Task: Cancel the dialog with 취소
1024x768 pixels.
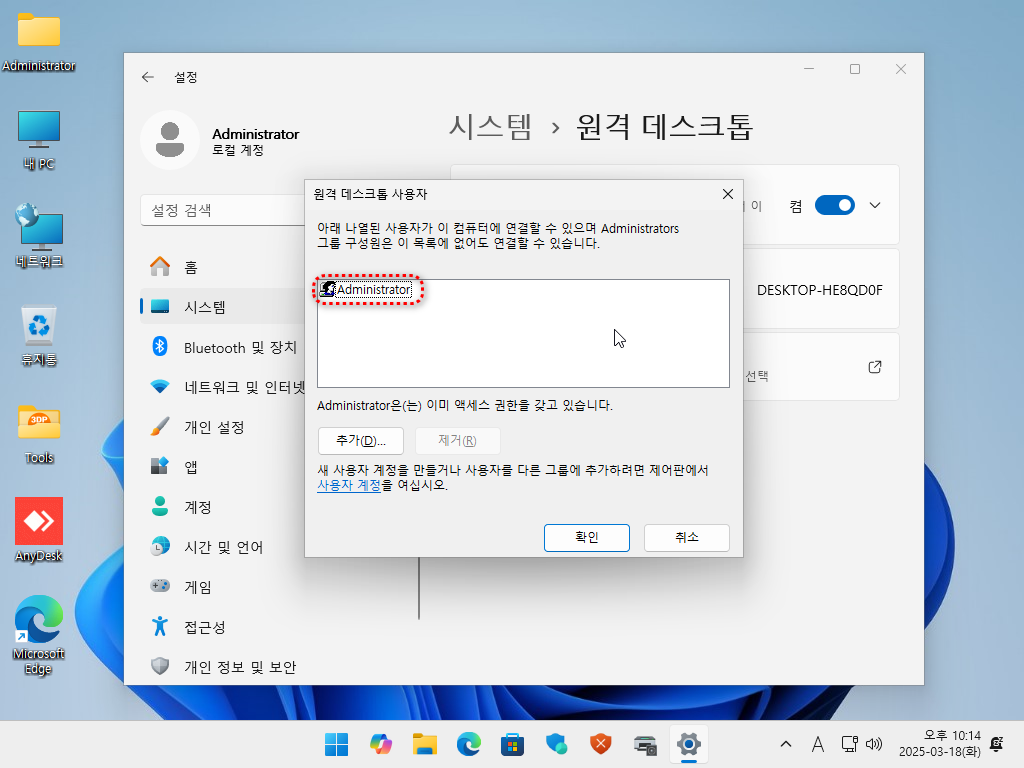Action: pos(686,537)
